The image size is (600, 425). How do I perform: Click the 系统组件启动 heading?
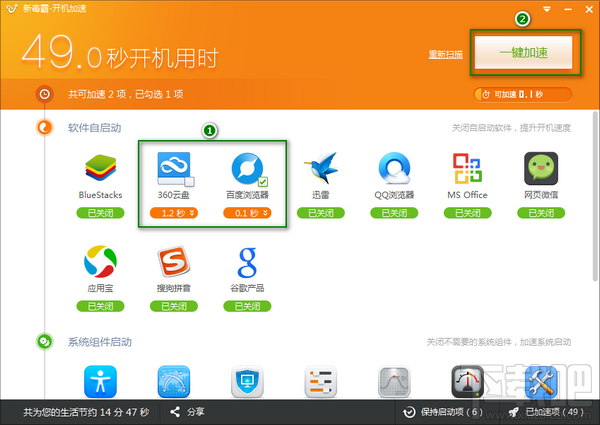(x=100, y=342)
